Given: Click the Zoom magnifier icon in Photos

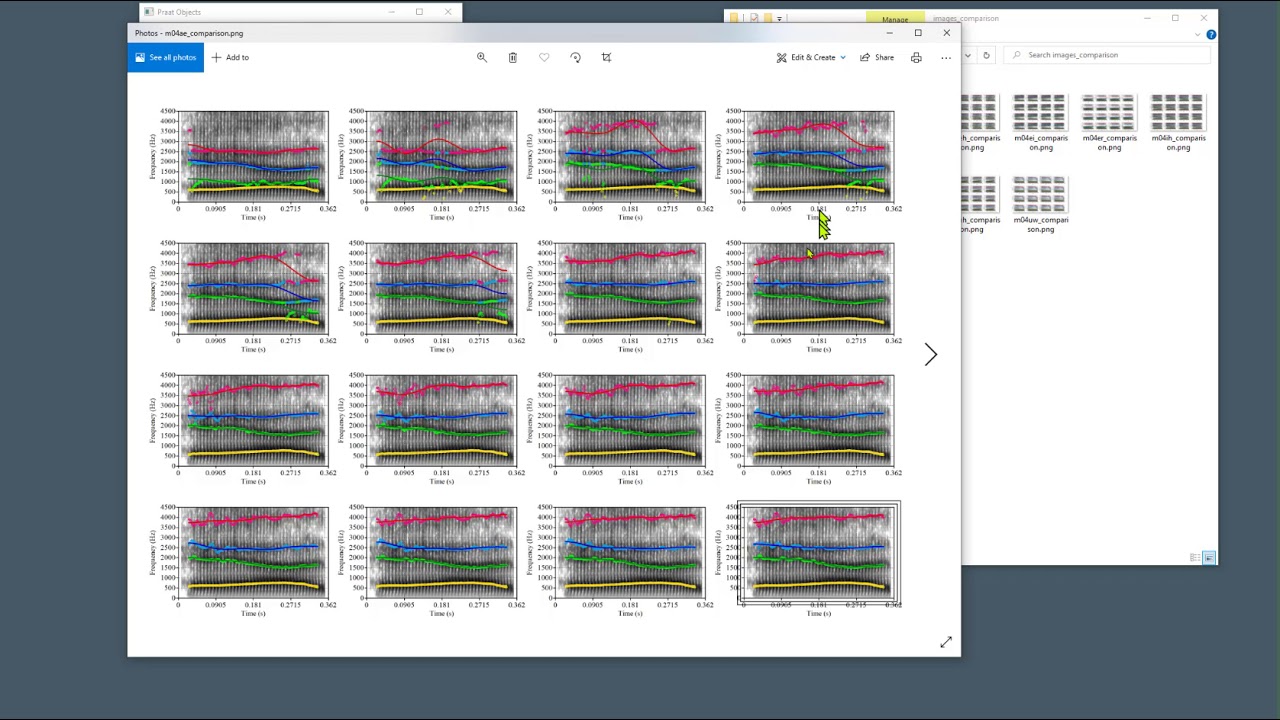Looking at the screenshot, I should tap(481, 57).
